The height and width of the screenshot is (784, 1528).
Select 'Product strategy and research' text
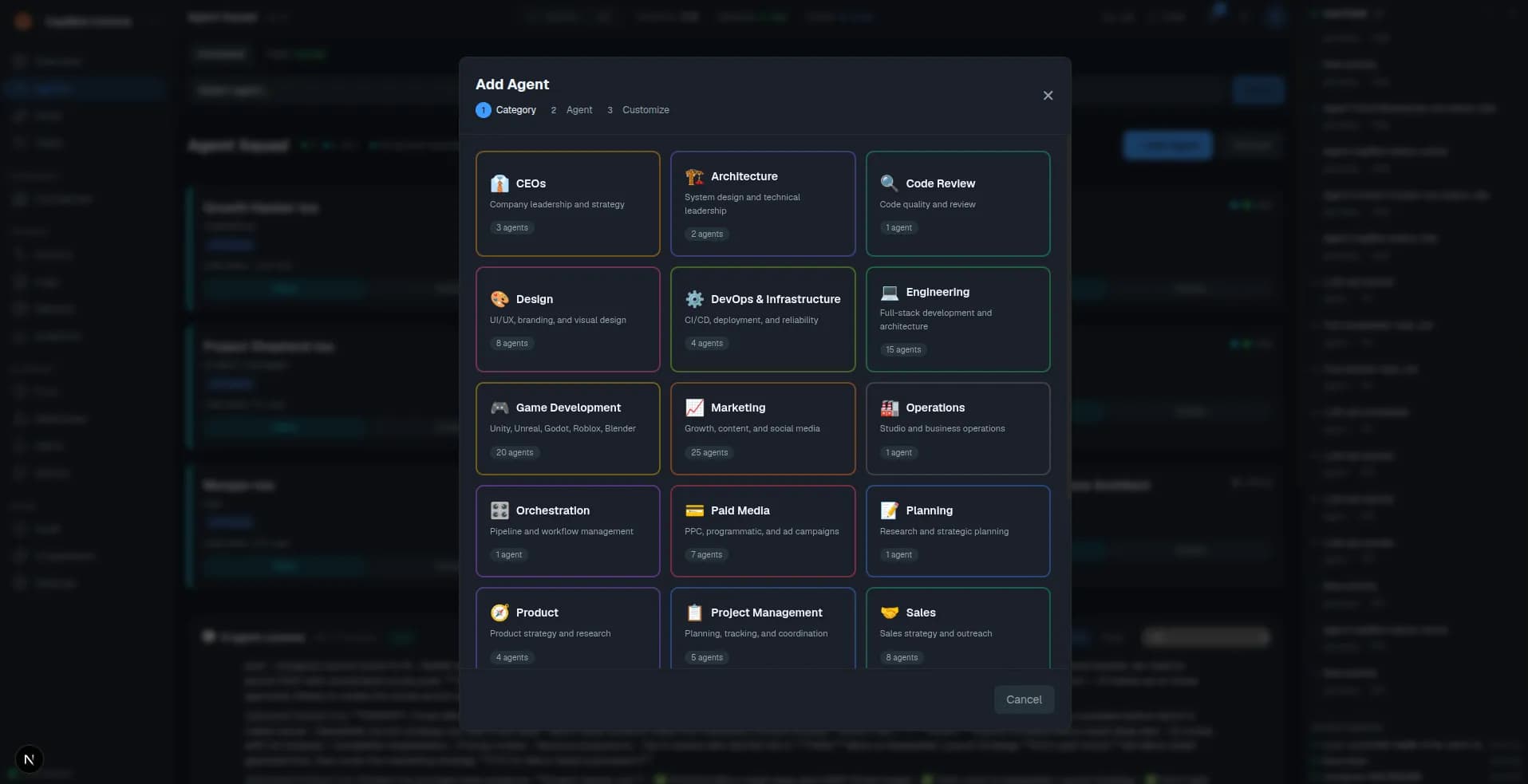click(550, 633)
